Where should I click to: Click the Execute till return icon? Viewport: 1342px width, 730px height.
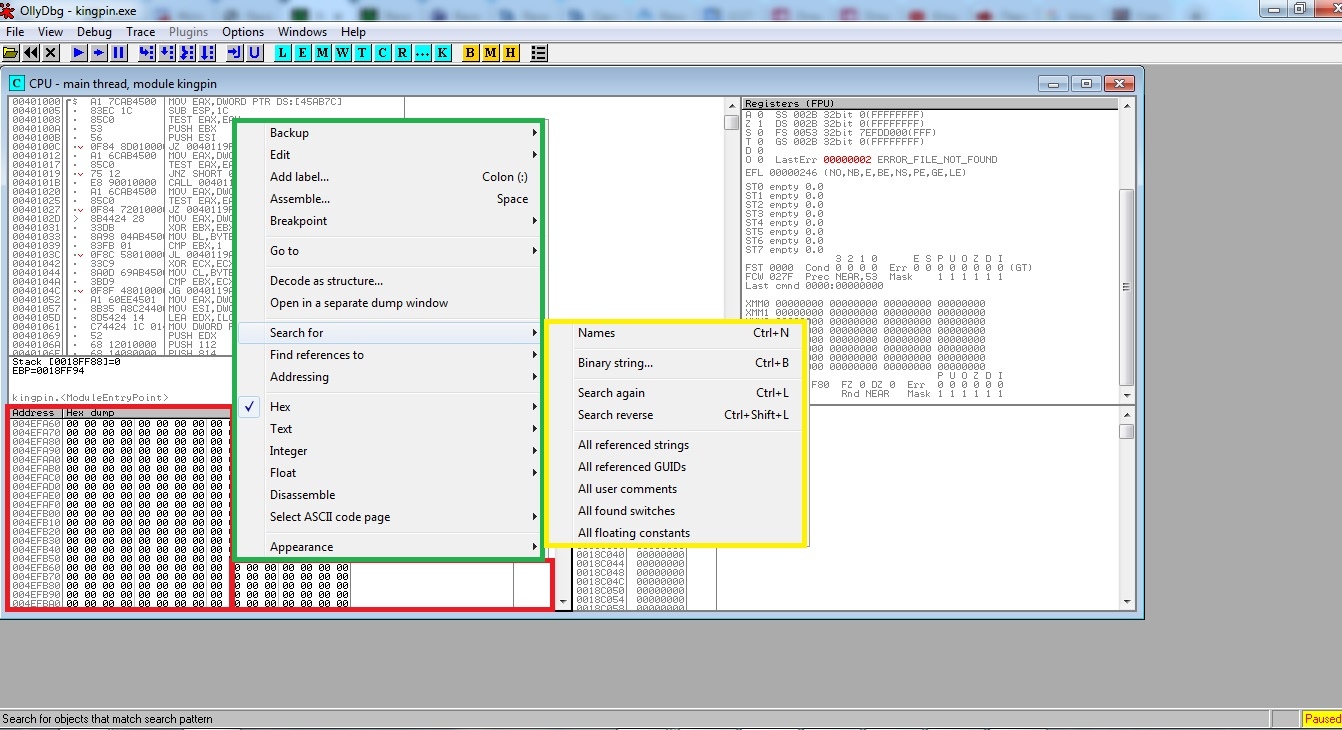coord(234,52)
